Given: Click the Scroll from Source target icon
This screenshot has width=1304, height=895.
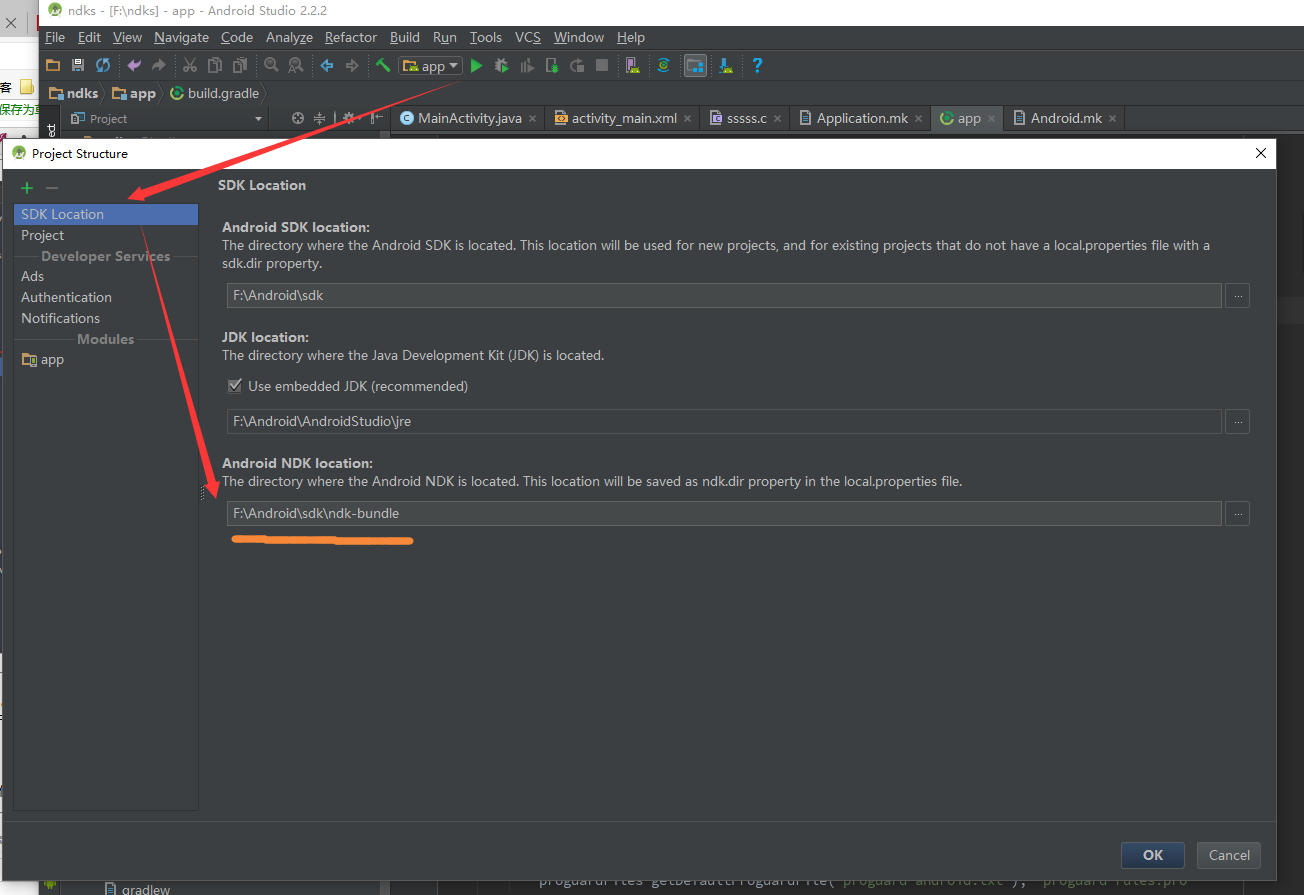Looking at the screenshot, I should 298,118.
